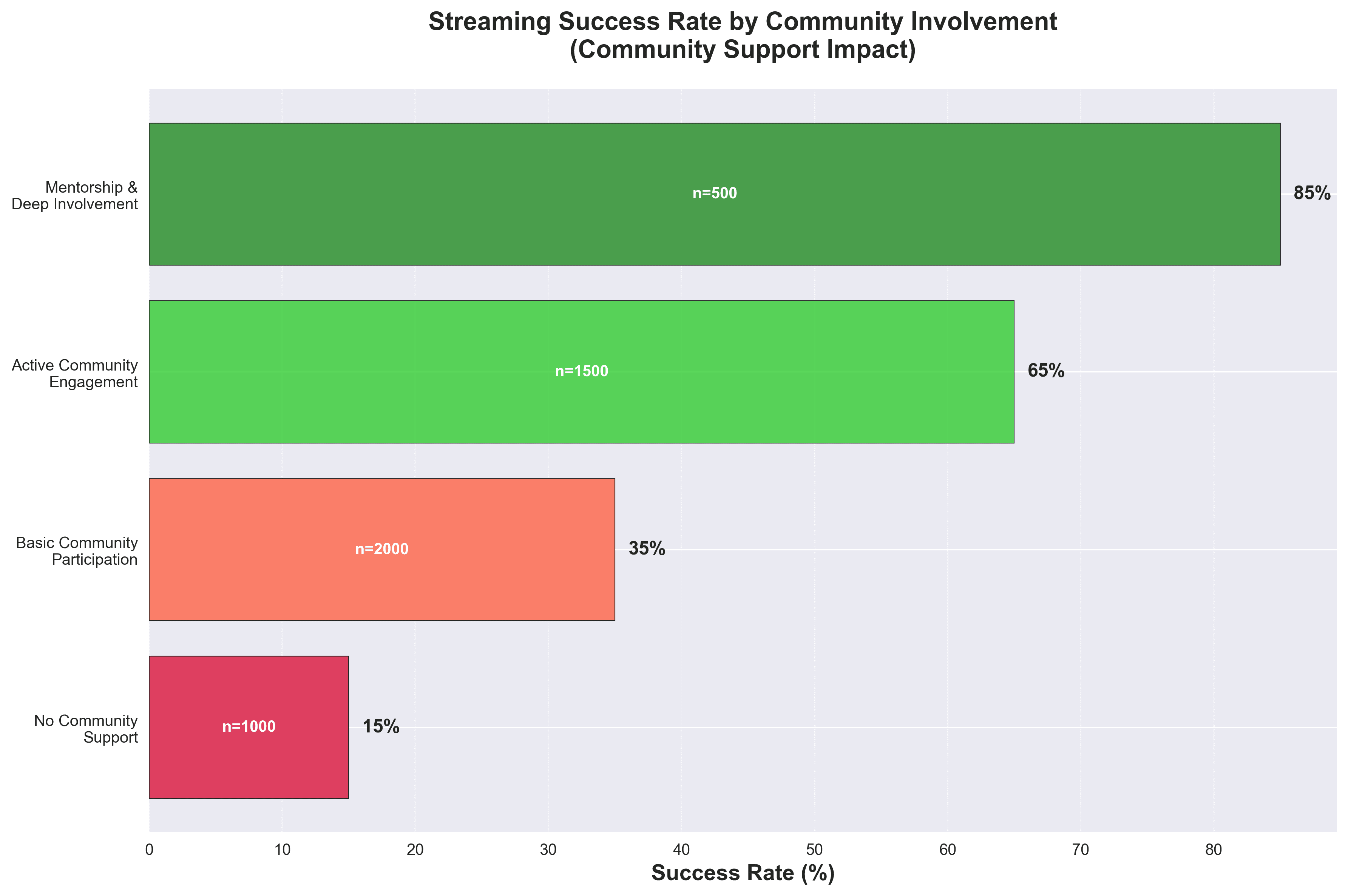
Task: Click the 'Success Rate (%)' x-axis title
Action: point(743,873)
